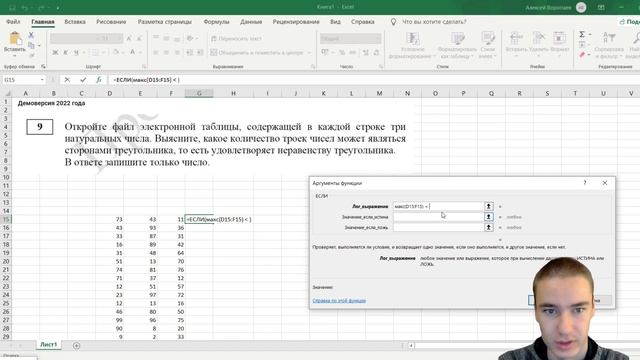Screen dimensions: 640x360
Task: Open Format as Table (Форматировать как таблицу)
Action: pyautogui.click(x=457, y=45)
